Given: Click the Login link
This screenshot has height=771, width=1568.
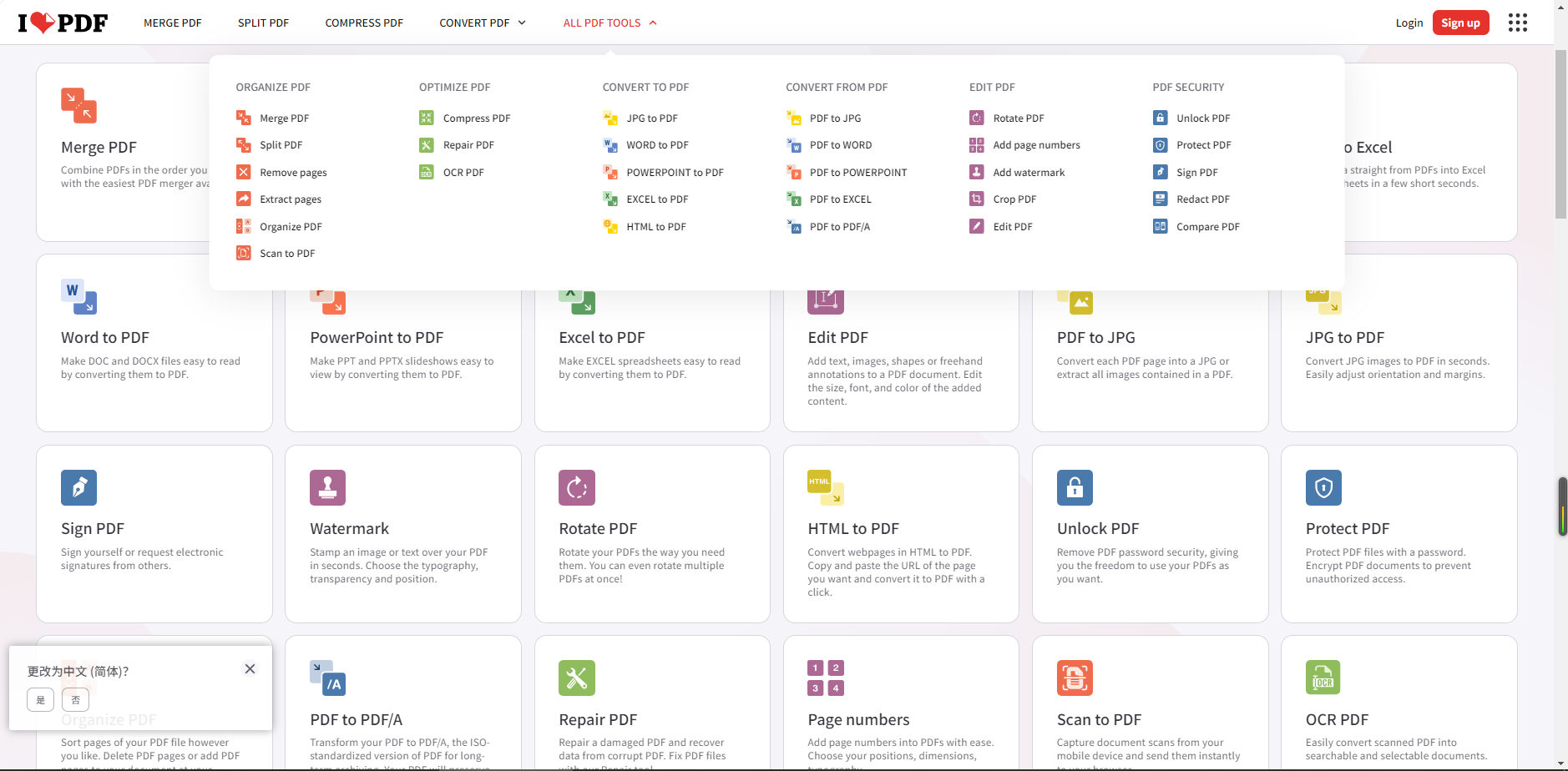Looking at the screenshot, I should [1409, 23].
